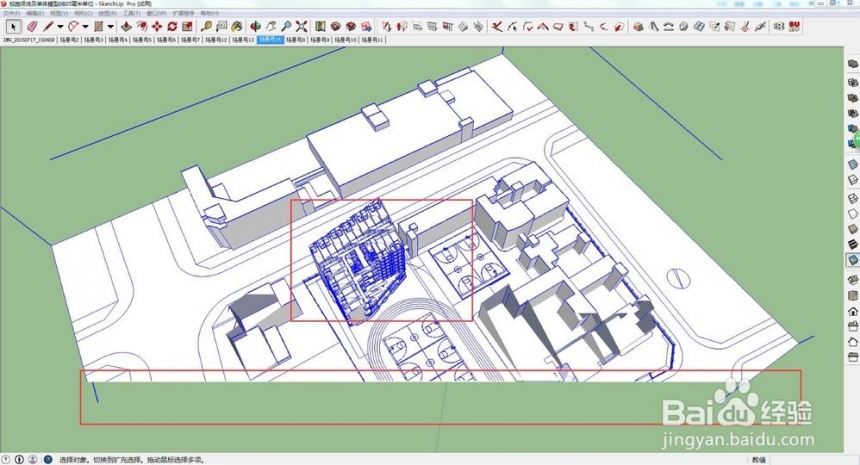Open the 编辑(E) menu
This screenshot has width=860, height=465.
pyautogui.click(x=36, y=13)
